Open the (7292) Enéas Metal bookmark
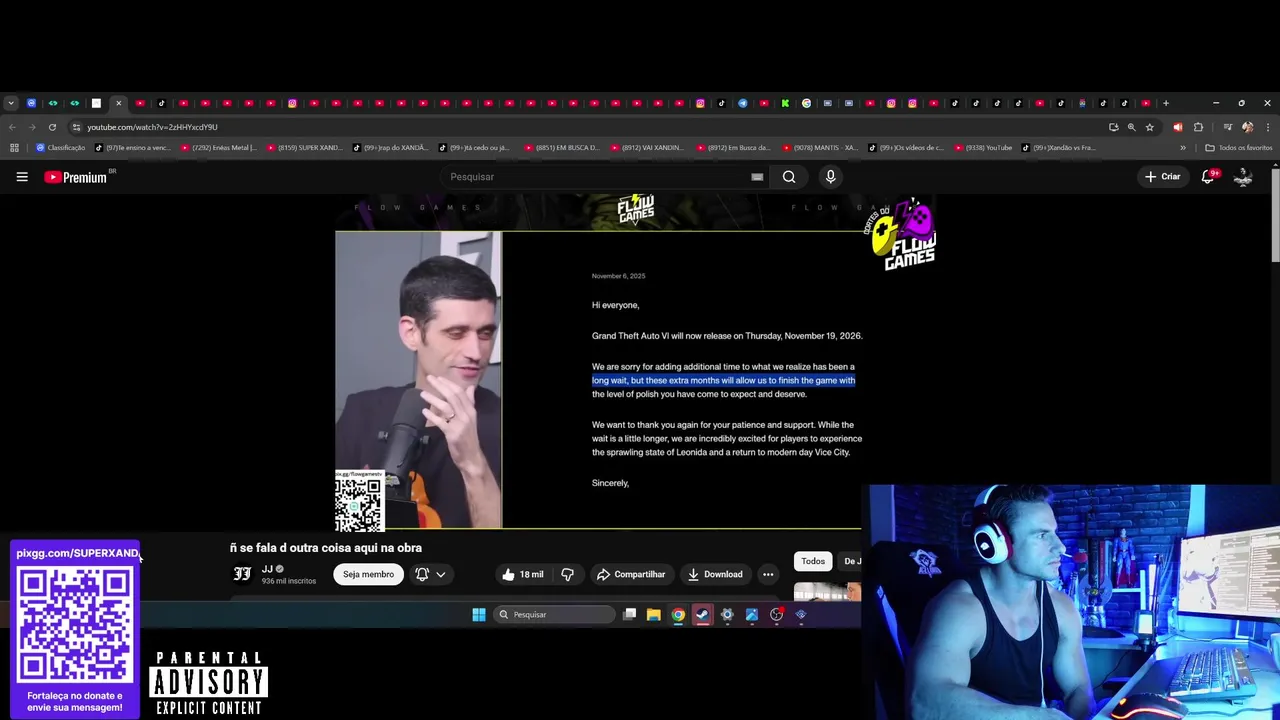The height and width of the screenshot is (720, 1280). tap(218, 148)
